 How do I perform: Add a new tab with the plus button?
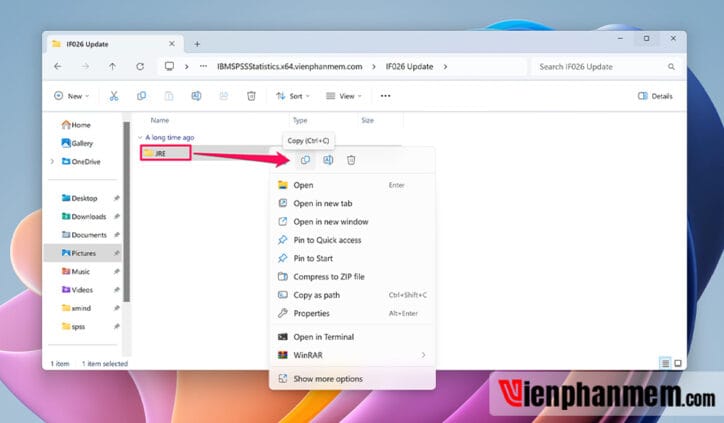pyautogui.click(x=197, y=44)
